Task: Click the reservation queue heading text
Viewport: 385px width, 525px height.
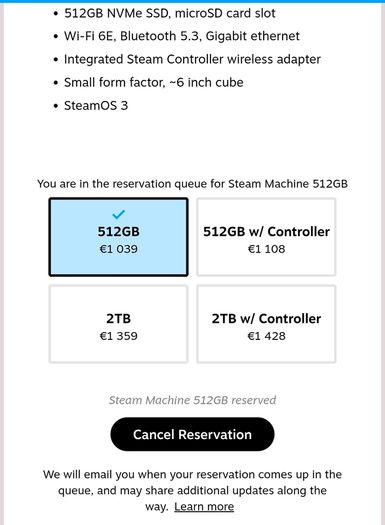Action: [x=192, y=184]
